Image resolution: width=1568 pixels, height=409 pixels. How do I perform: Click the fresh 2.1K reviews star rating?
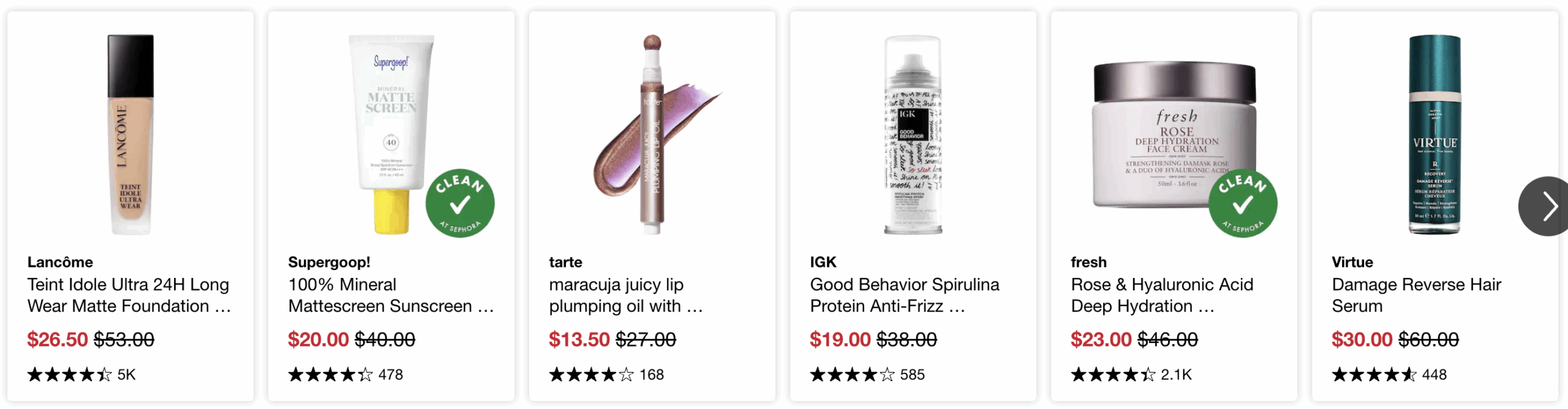(x=1131, y=375)
